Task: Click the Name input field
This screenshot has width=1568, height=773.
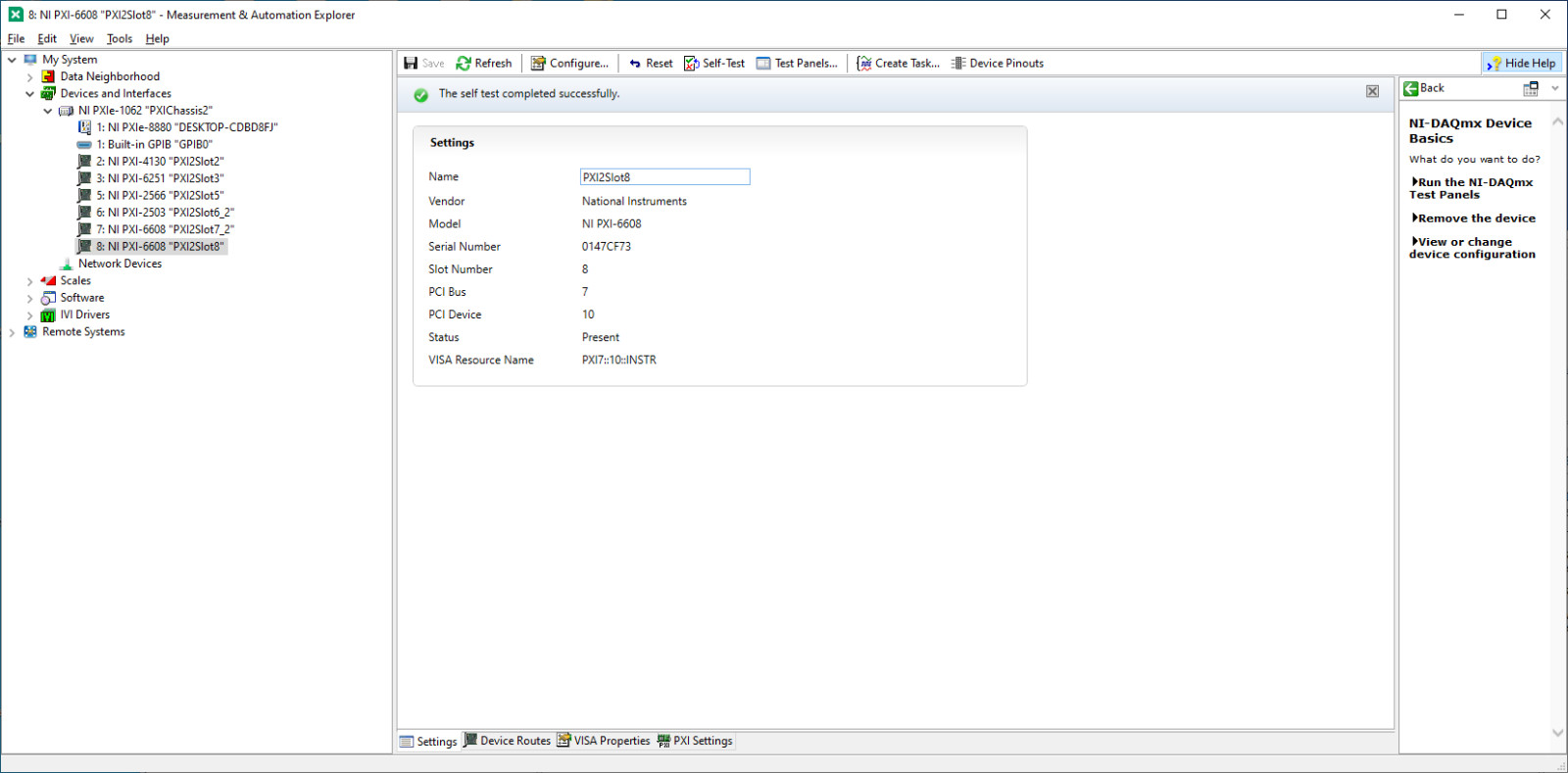Action: [x=664, y=177]
